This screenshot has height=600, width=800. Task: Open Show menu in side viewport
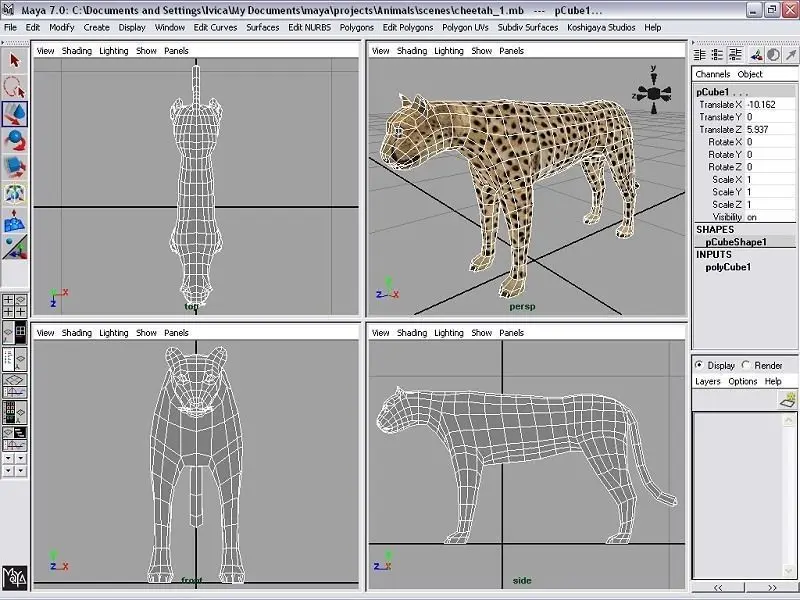[481, 333]
